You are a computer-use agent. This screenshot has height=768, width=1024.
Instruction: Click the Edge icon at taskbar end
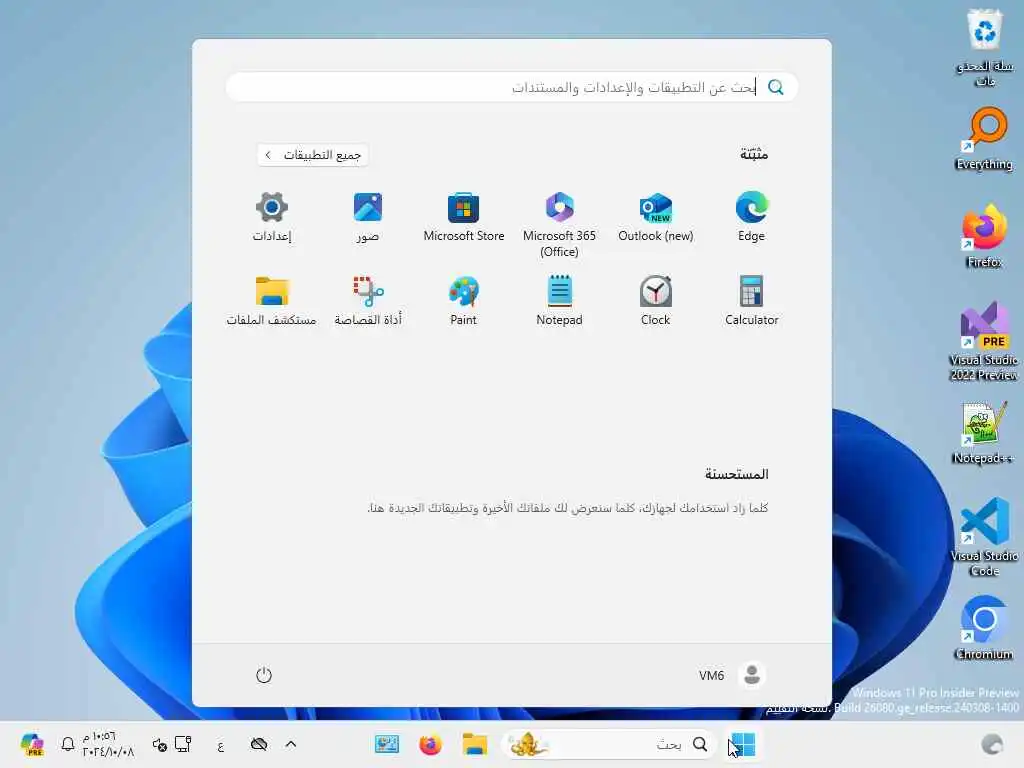click(992, 744)
